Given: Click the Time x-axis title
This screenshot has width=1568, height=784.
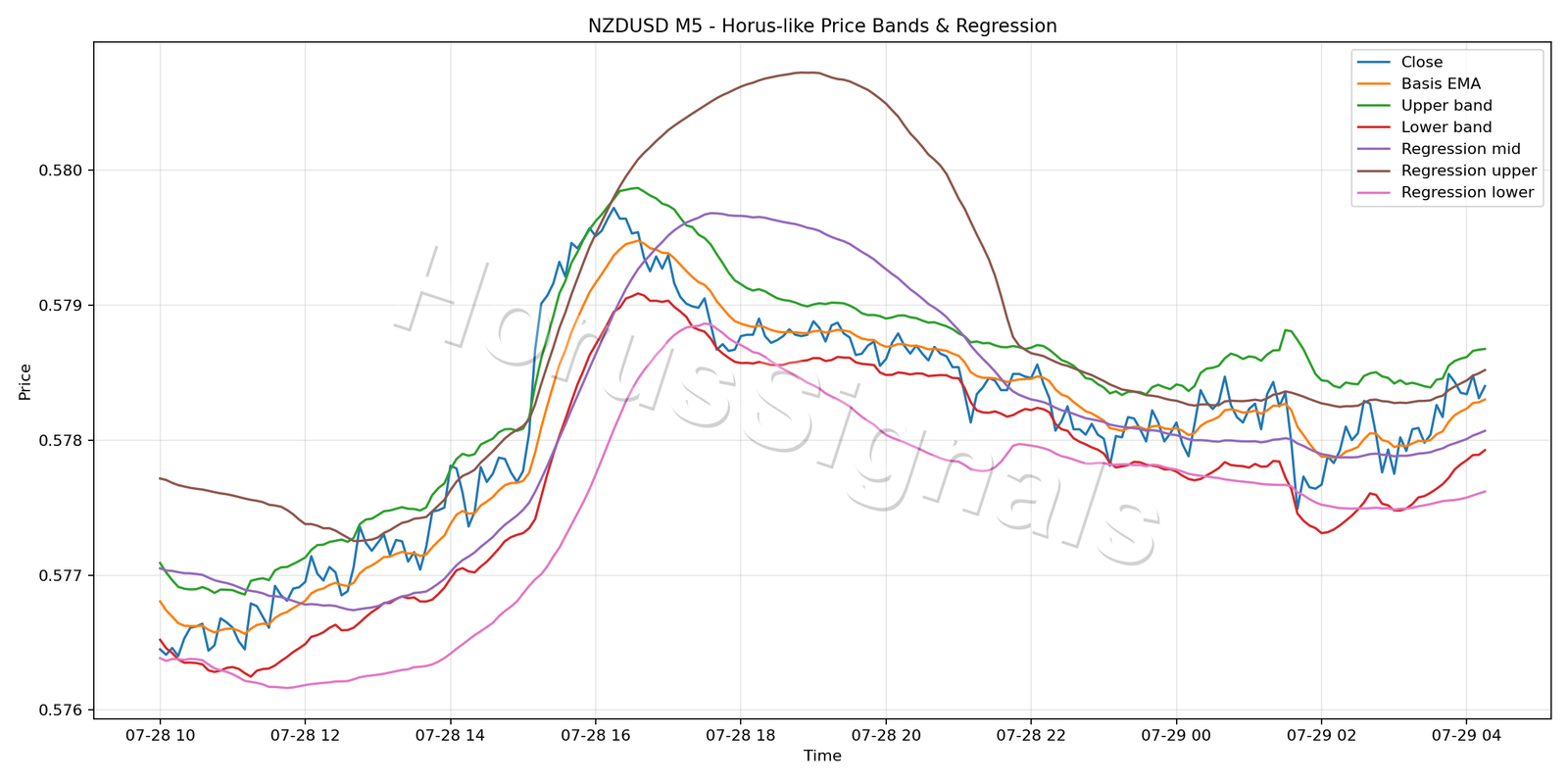Looking at the screenshot, I should 822,756.
